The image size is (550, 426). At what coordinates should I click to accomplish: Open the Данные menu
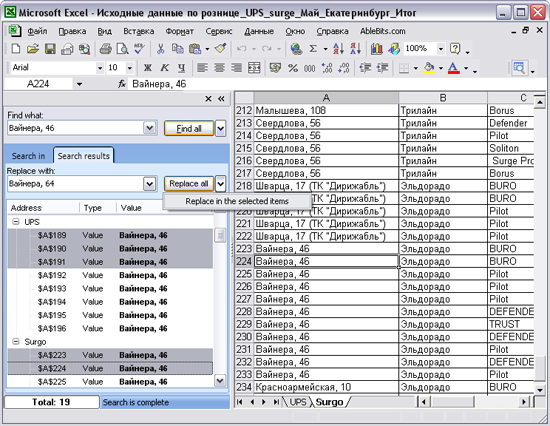pos(259,31)
